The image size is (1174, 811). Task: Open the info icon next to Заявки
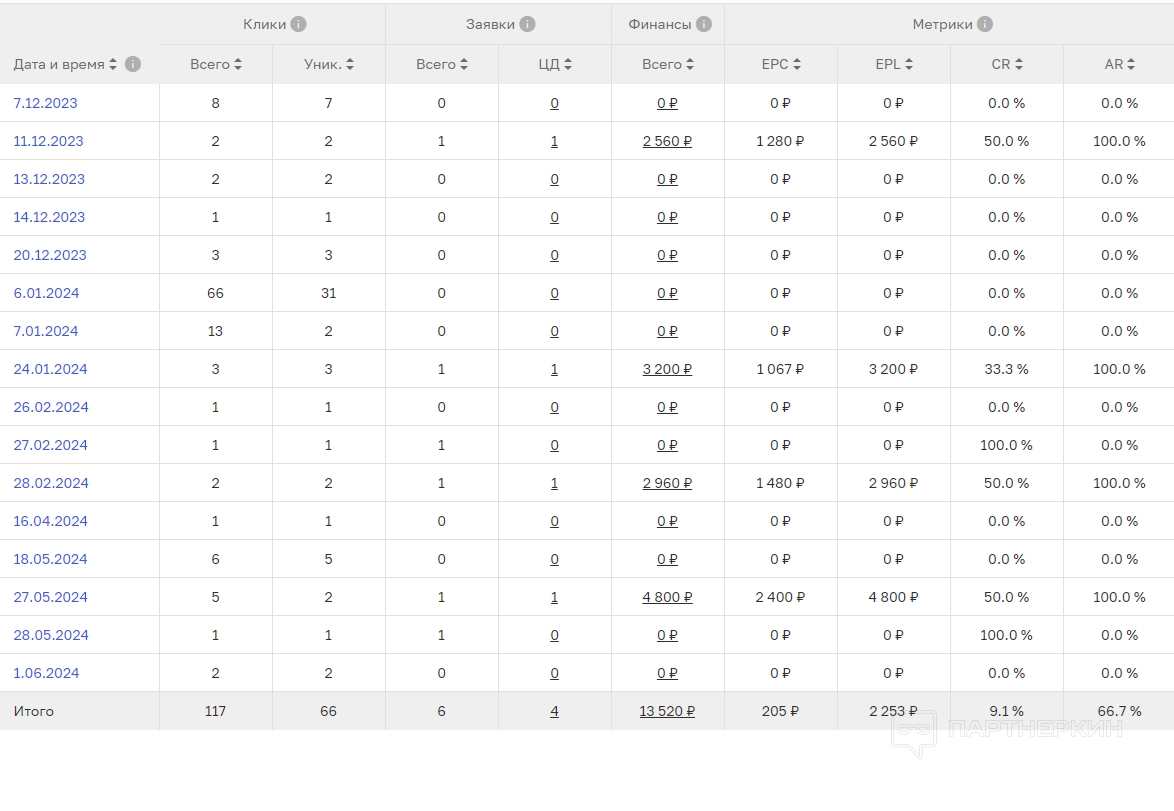[x=527, y=24]
